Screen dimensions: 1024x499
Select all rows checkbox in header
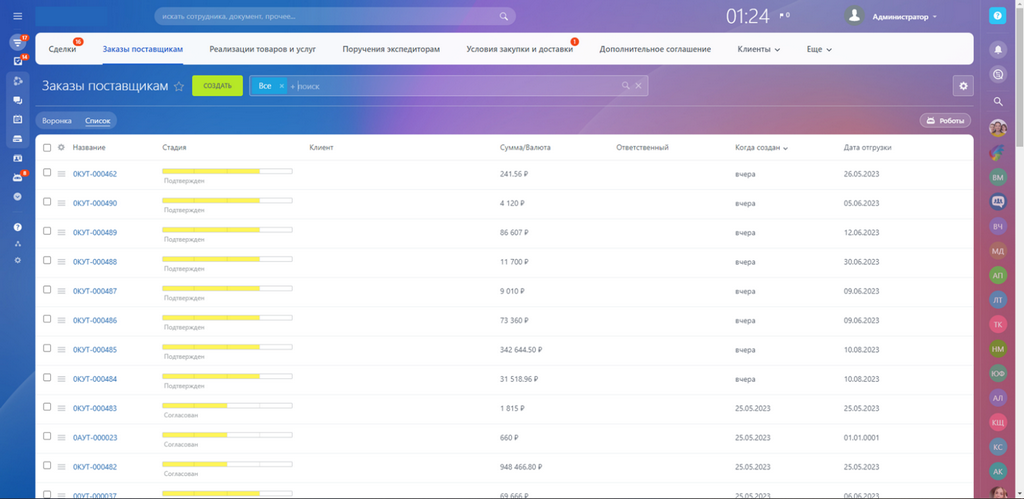[x=47, y=148]
